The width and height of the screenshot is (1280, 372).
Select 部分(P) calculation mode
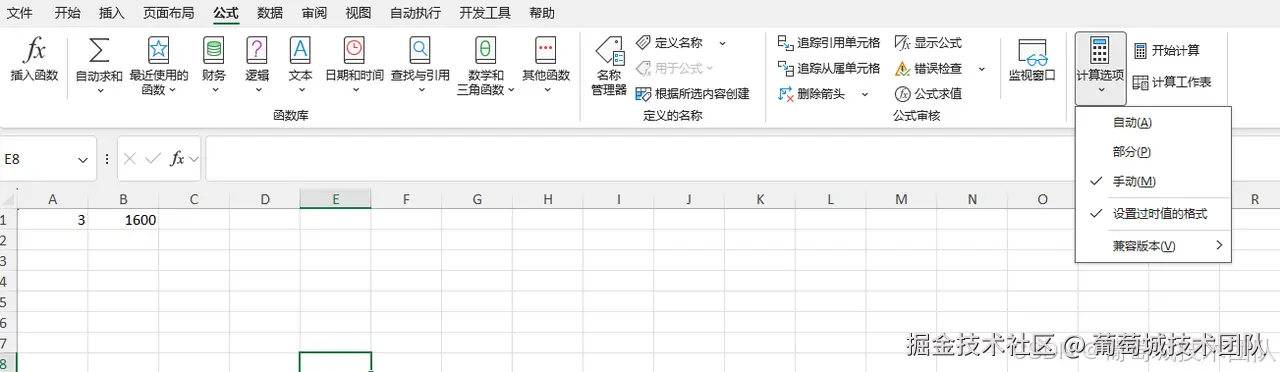click(x=1153, y=152)
